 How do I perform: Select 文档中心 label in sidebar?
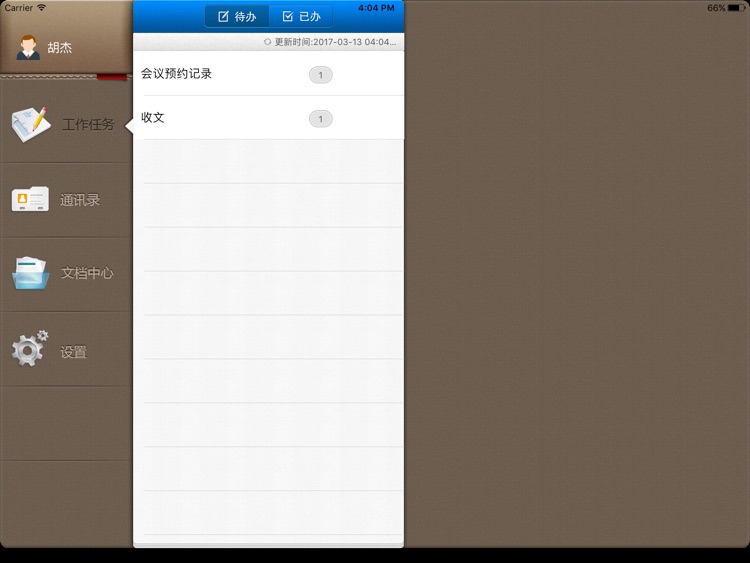(87, 273)
